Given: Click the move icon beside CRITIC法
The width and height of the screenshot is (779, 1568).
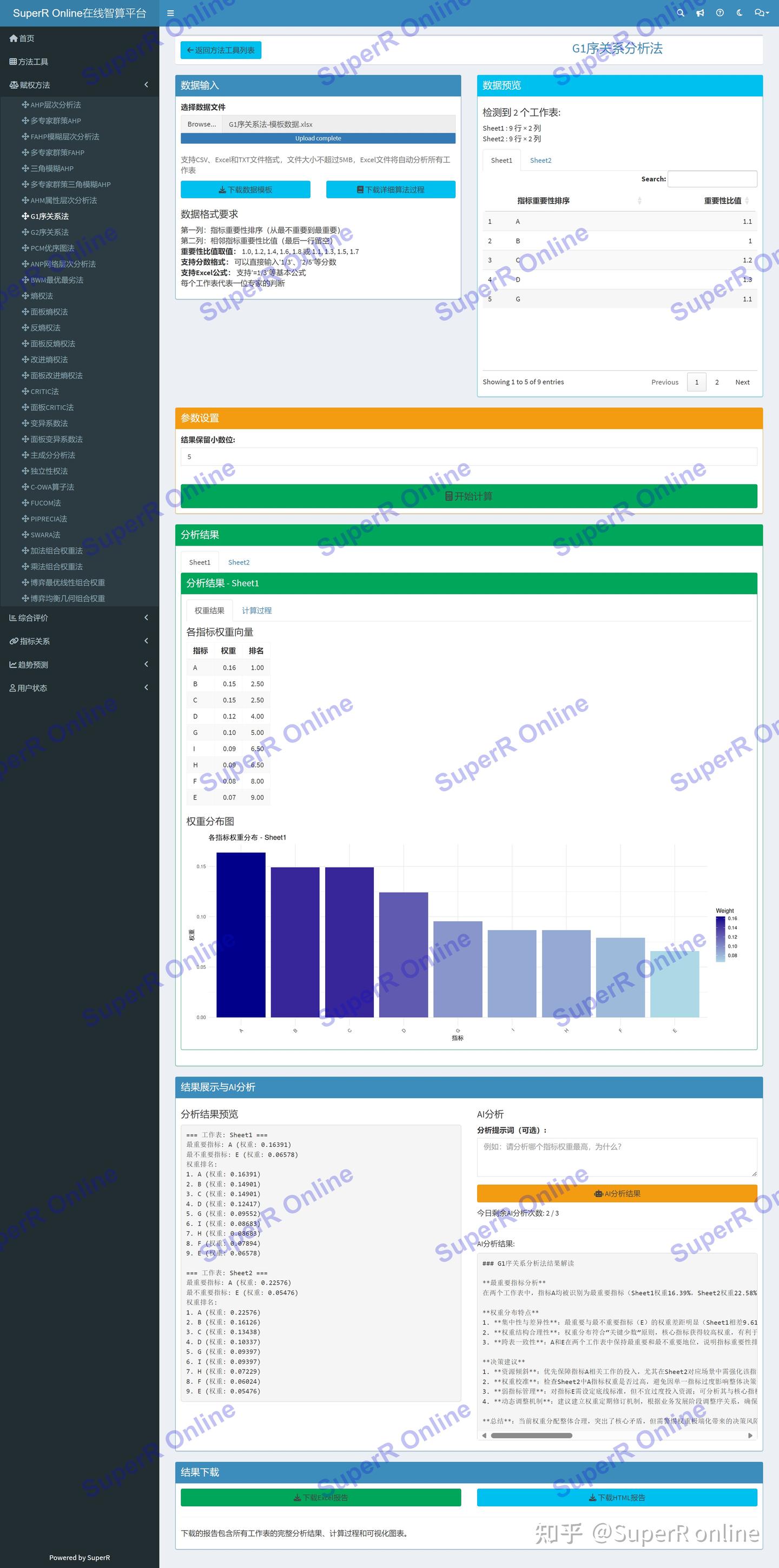Looking at the screenshot, I should click(25, 391).
